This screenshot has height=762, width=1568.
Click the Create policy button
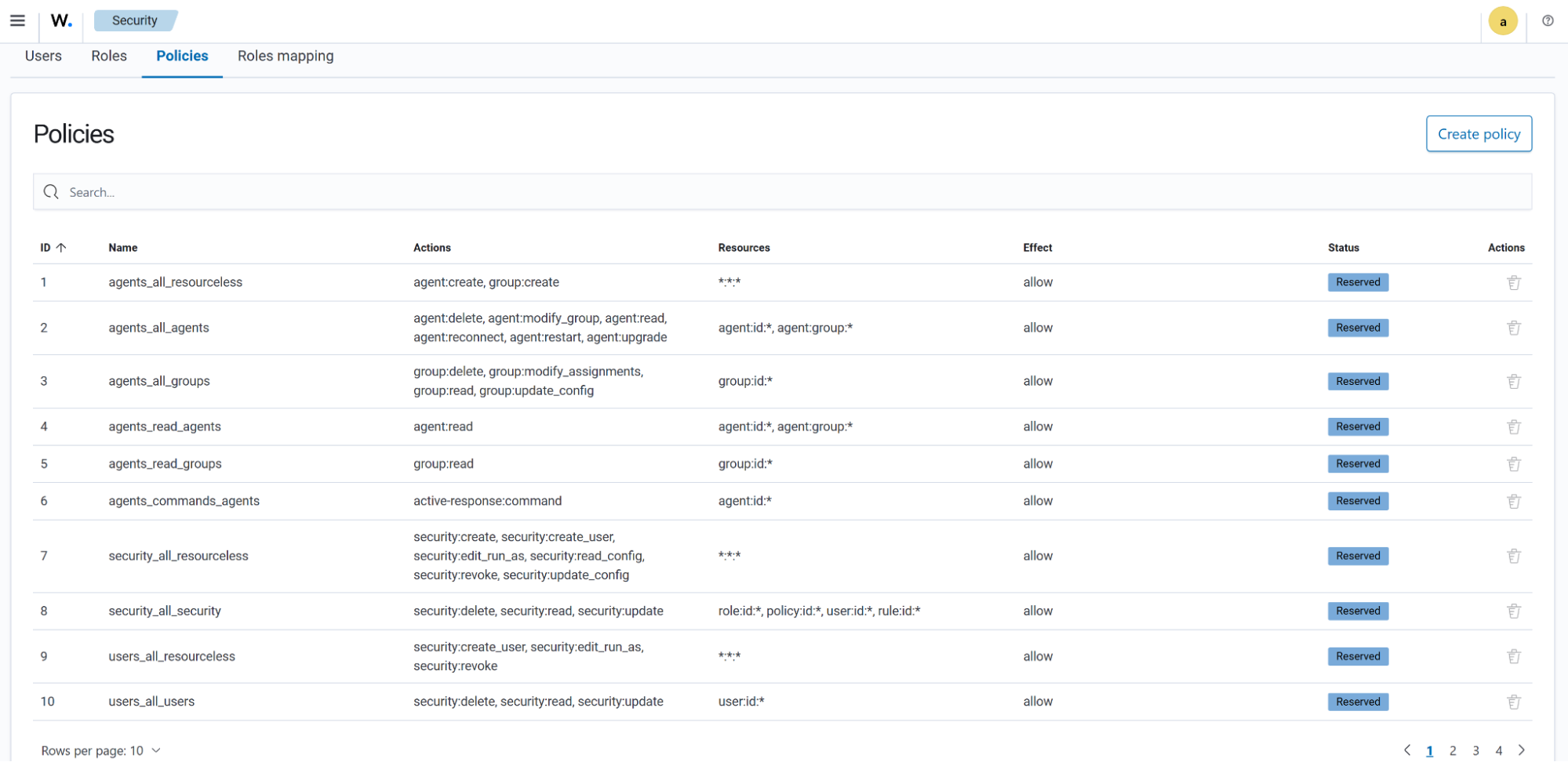[1479, 133]
